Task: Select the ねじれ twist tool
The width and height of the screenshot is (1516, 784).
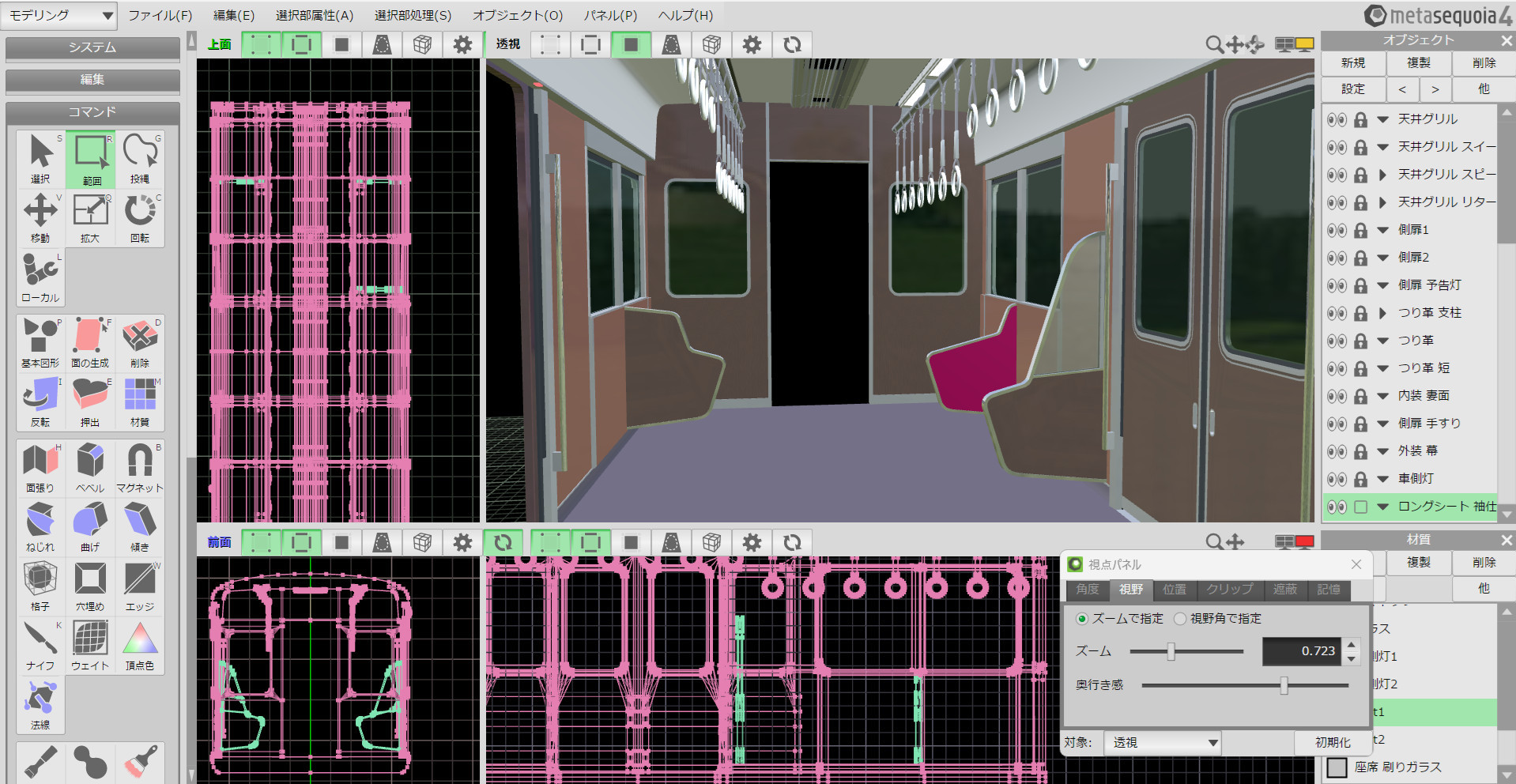Action: [x=40, y=527]
